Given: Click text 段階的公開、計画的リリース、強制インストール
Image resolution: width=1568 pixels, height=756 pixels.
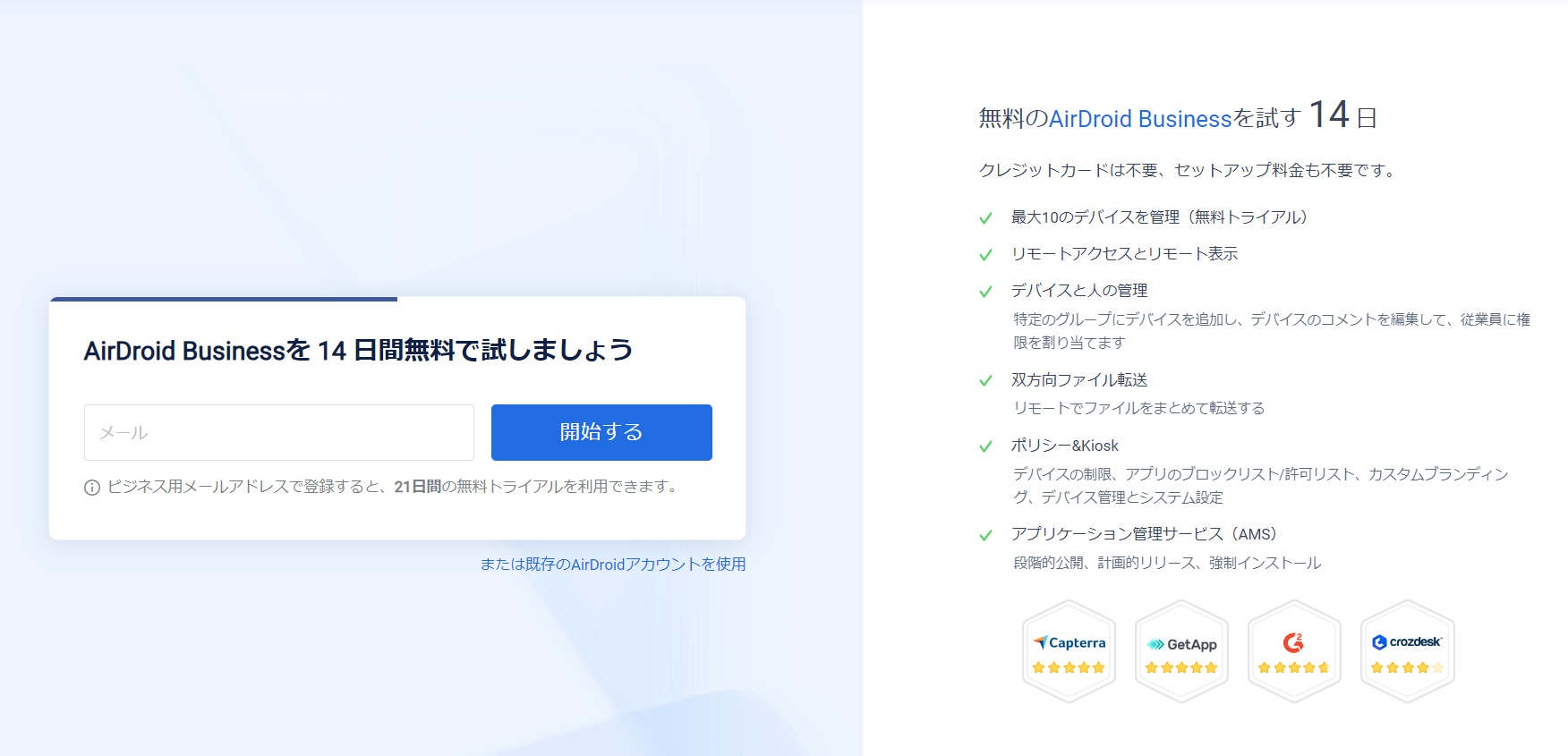Looking at the screenshot, I should pos(1167,563).
